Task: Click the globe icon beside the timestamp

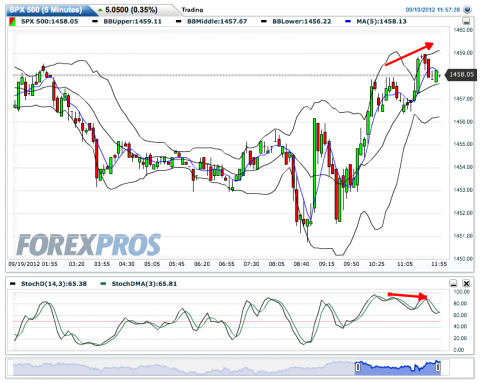Action: pos(467,10)
